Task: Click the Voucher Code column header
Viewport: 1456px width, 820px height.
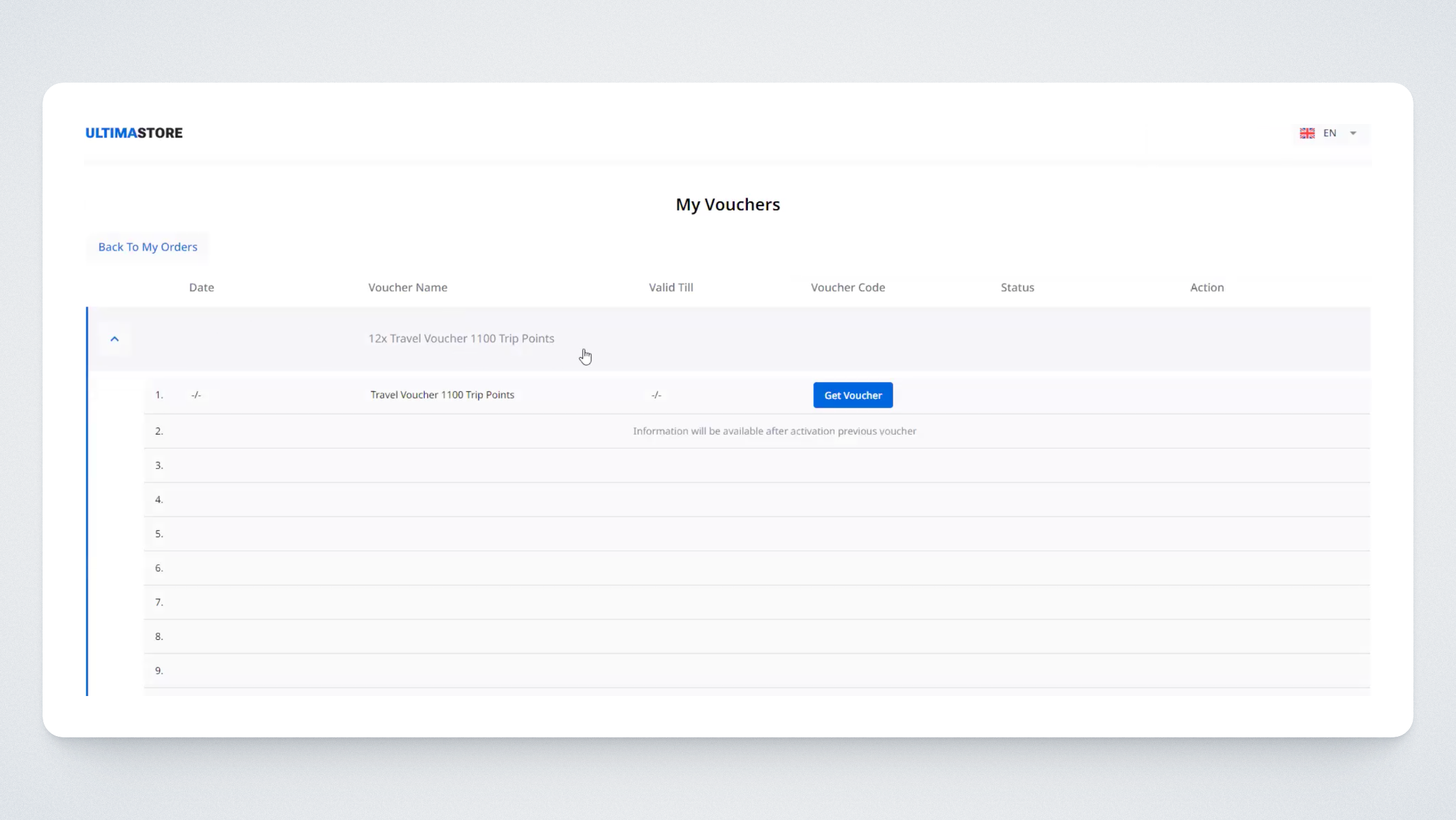Action: pos(847,287)
